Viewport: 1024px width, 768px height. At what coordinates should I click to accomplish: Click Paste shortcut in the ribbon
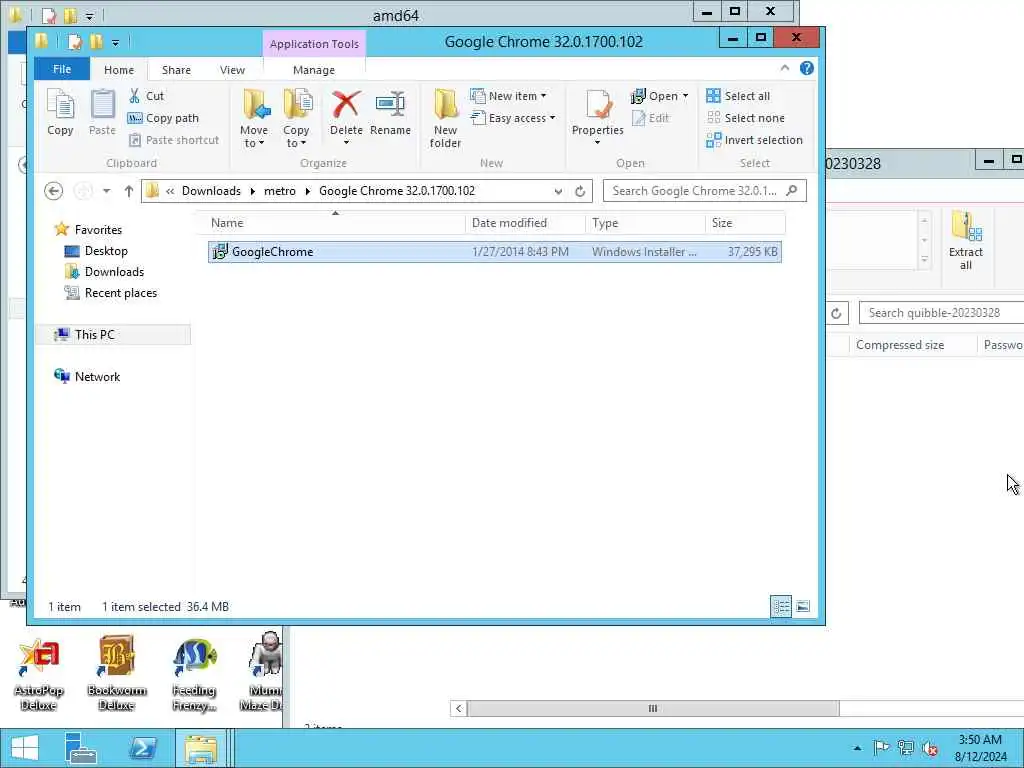point(174,140)
